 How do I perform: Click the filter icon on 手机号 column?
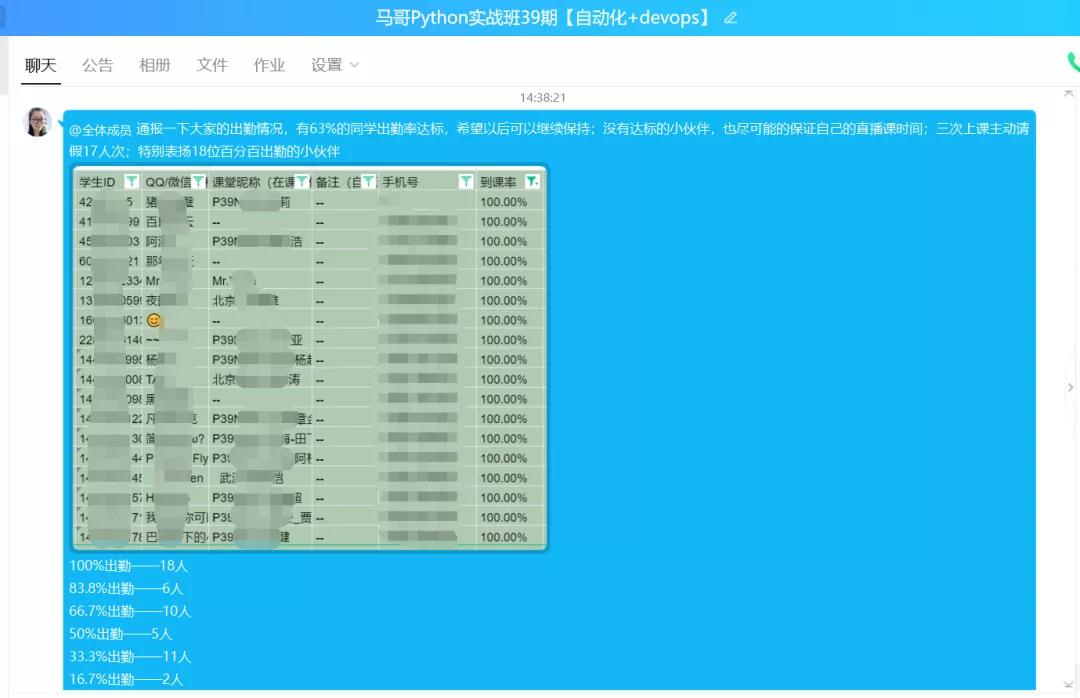pyautogui.click(x=465, y=181)
